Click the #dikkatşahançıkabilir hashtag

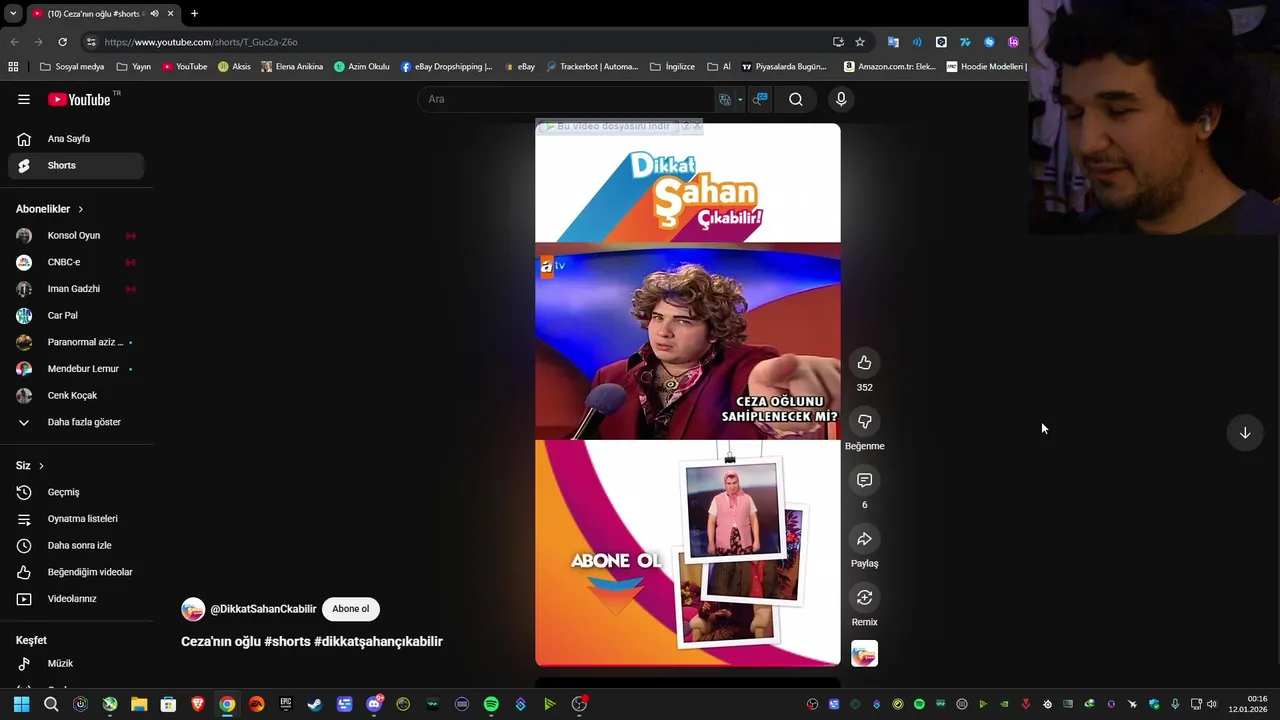(x=378, y=642)
